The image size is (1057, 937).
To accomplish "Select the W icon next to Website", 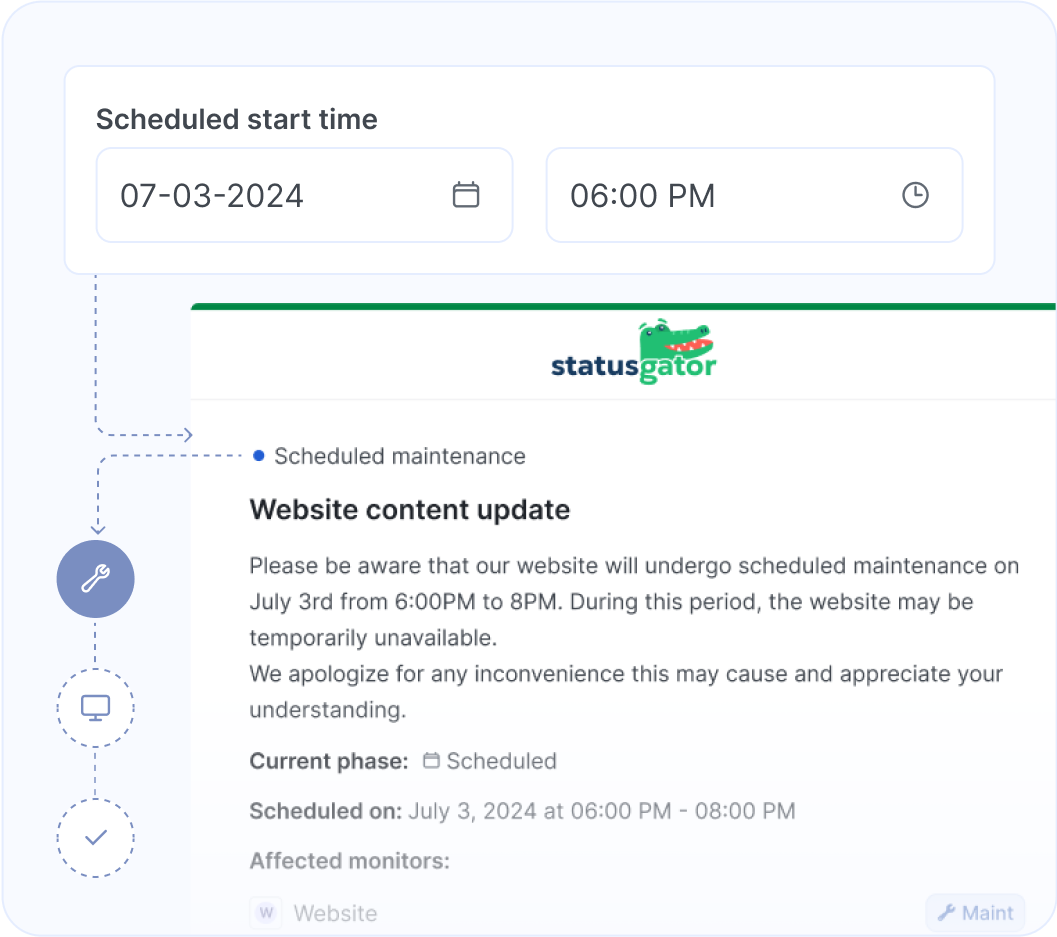I will tap(265, 913).
